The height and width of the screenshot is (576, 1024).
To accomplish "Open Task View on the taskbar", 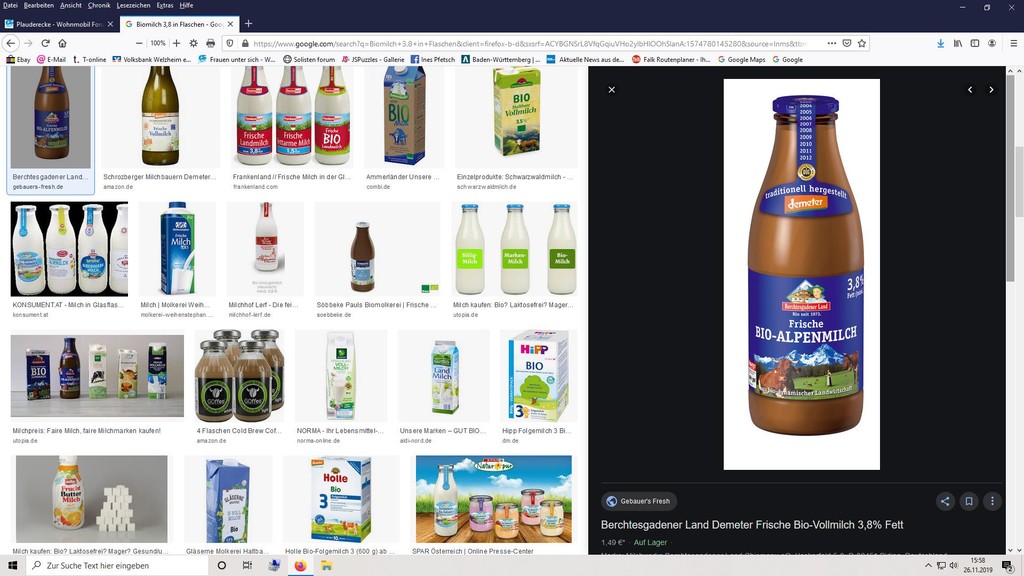I will 247,566.
